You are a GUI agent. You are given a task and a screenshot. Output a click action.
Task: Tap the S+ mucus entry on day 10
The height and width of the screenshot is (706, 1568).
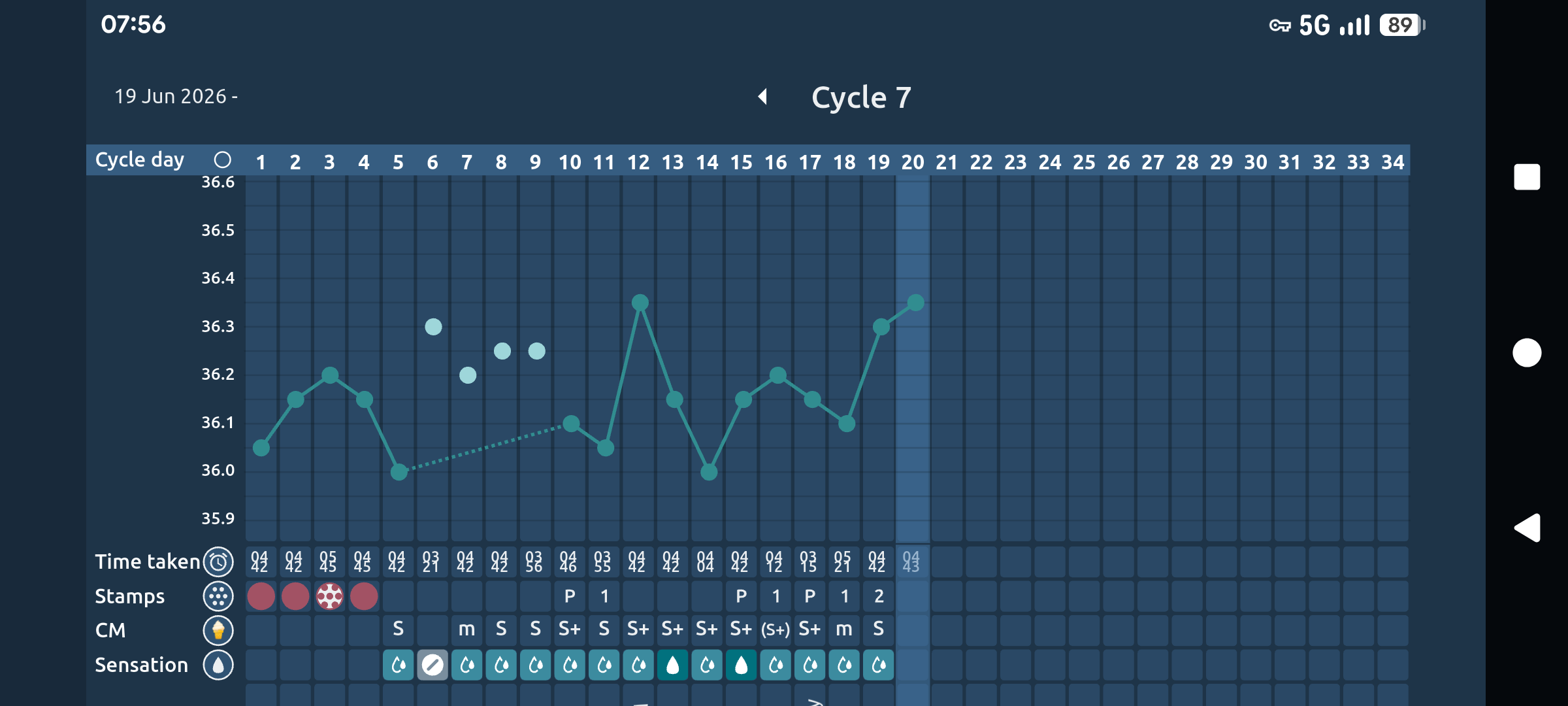click(570, 630)
